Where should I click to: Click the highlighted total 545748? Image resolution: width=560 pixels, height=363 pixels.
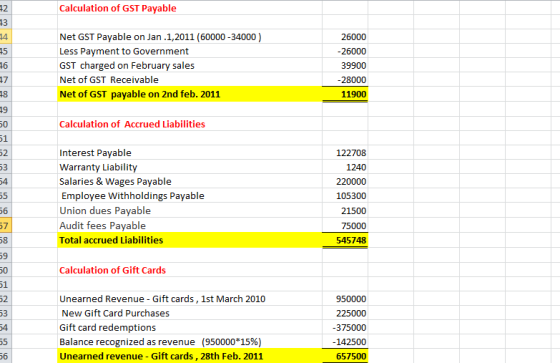(x=345, y=240)
